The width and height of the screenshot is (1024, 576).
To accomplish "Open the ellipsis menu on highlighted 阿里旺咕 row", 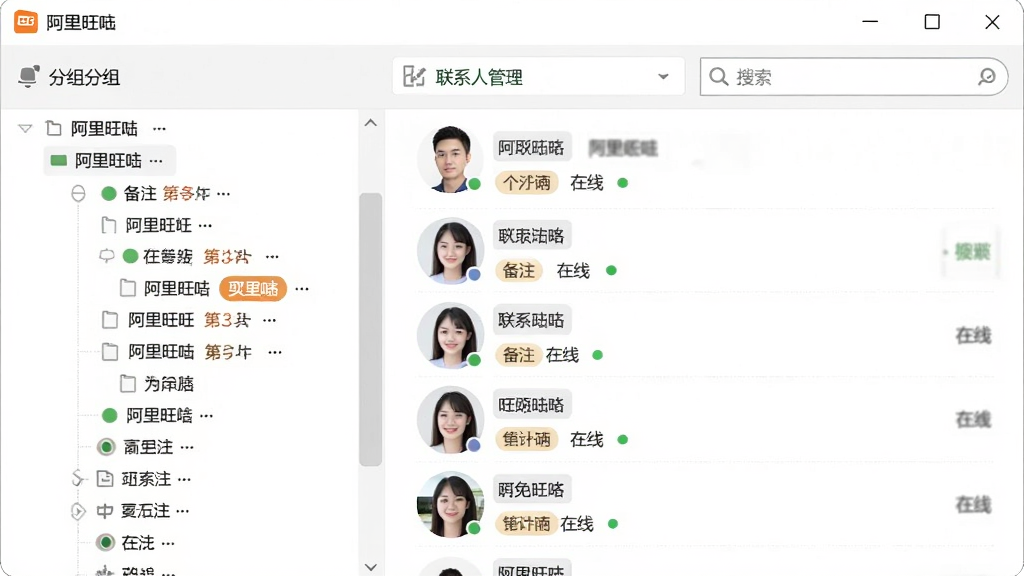I will 156,161.
